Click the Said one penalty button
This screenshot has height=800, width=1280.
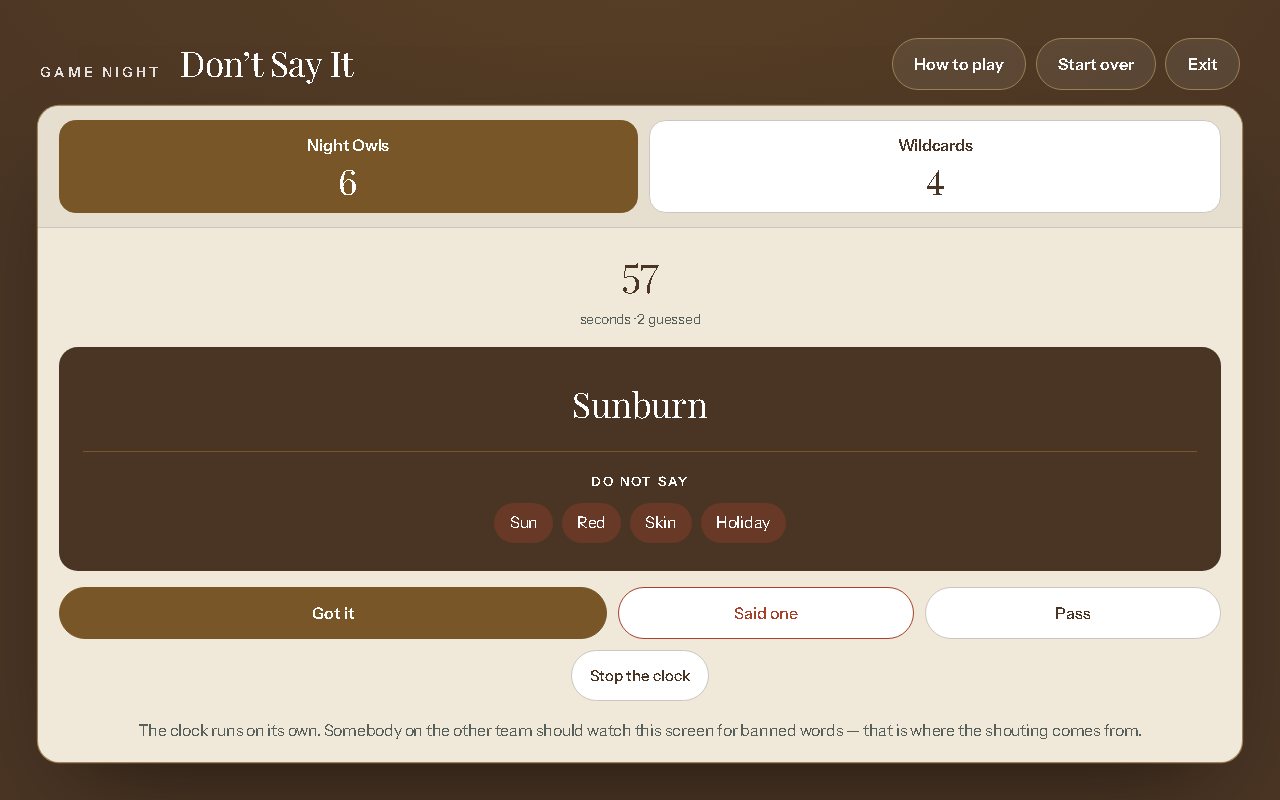click(766, 613)
